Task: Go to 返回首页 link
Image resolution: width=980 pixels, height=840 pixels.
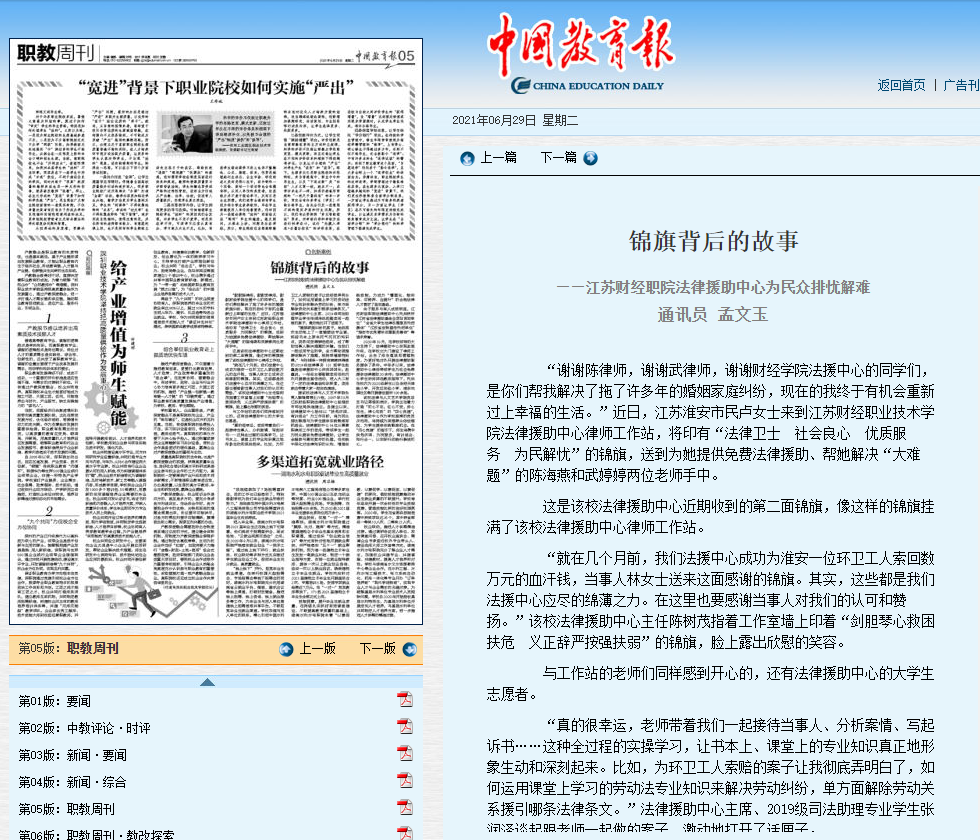Action: click(901, 85)
